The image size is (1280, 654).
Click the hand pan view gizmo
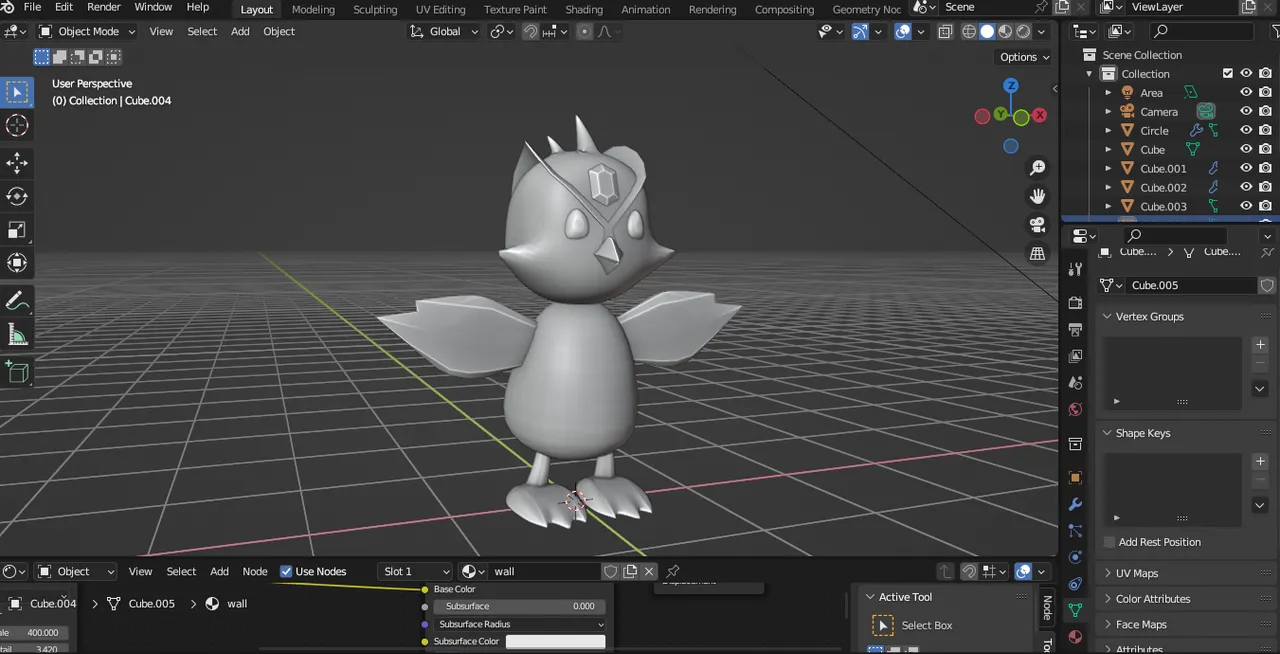click(x=1038, y=196)
